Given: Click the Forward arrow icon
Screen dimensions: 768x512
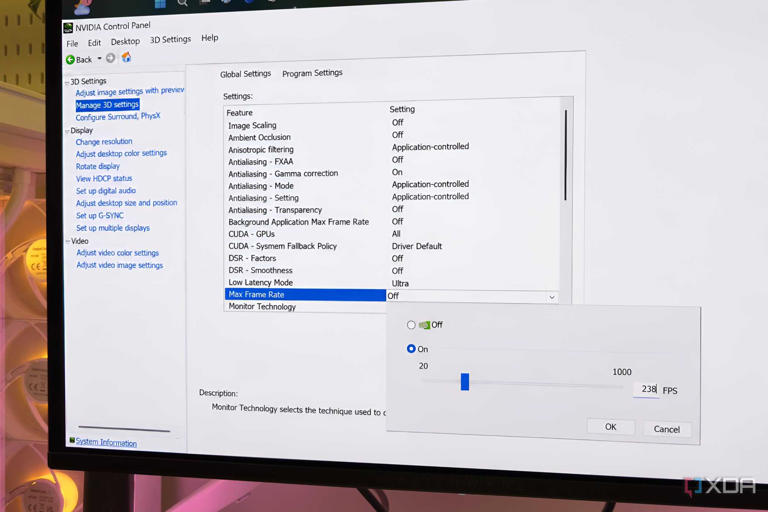Looking at the screenshot, I should tap(111, 58).
